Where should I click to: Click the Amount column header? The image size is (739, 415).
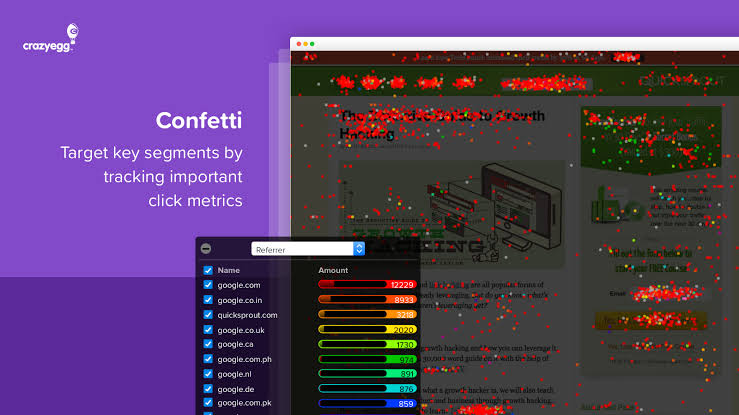(333, 270)
